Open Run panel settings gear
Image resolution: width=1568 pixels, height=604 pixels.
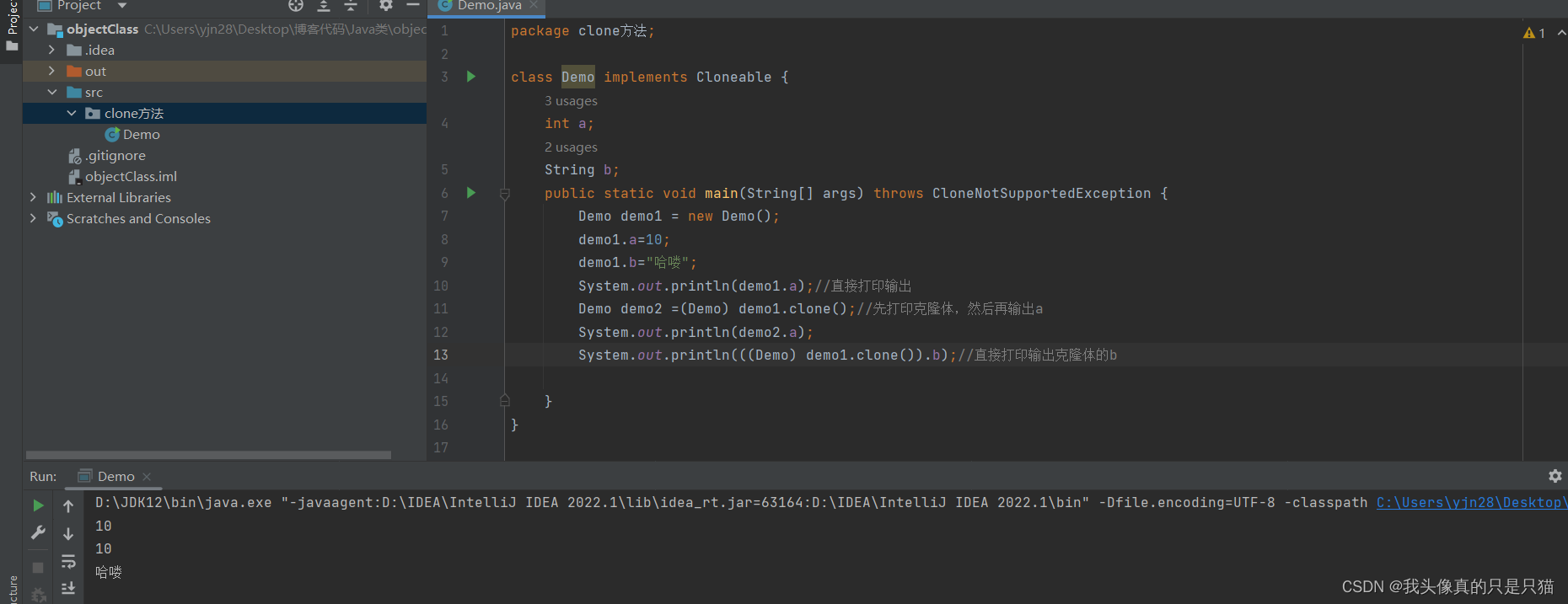[x=1555, y=476]
